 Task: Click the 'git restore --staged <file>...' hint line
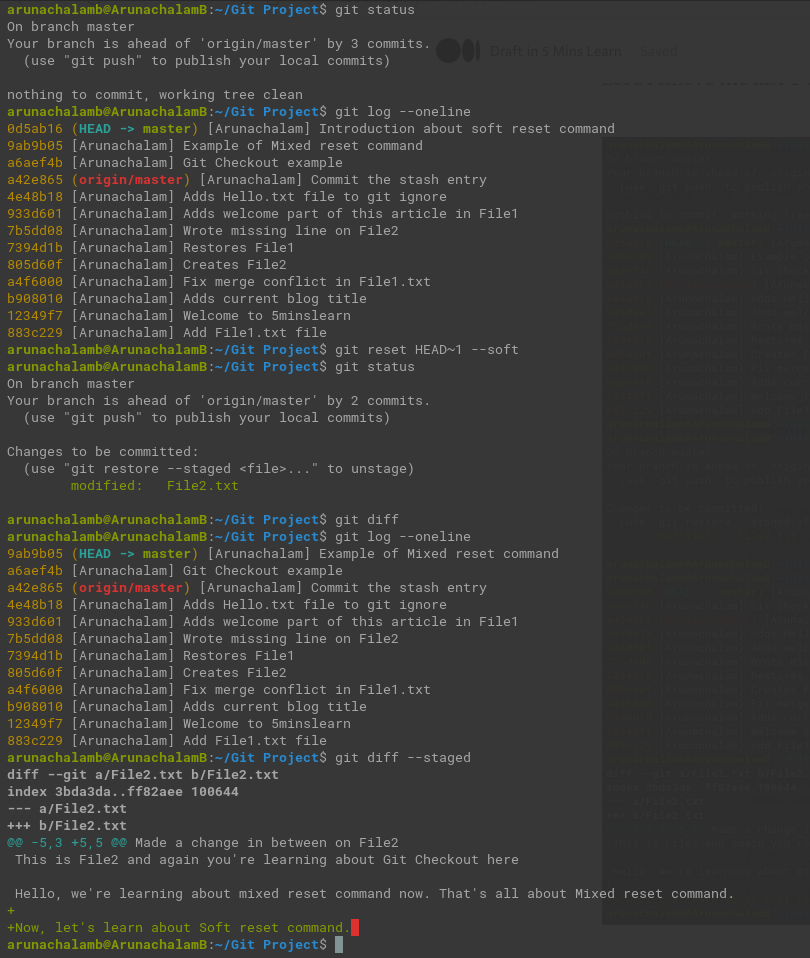coord(219,469)
